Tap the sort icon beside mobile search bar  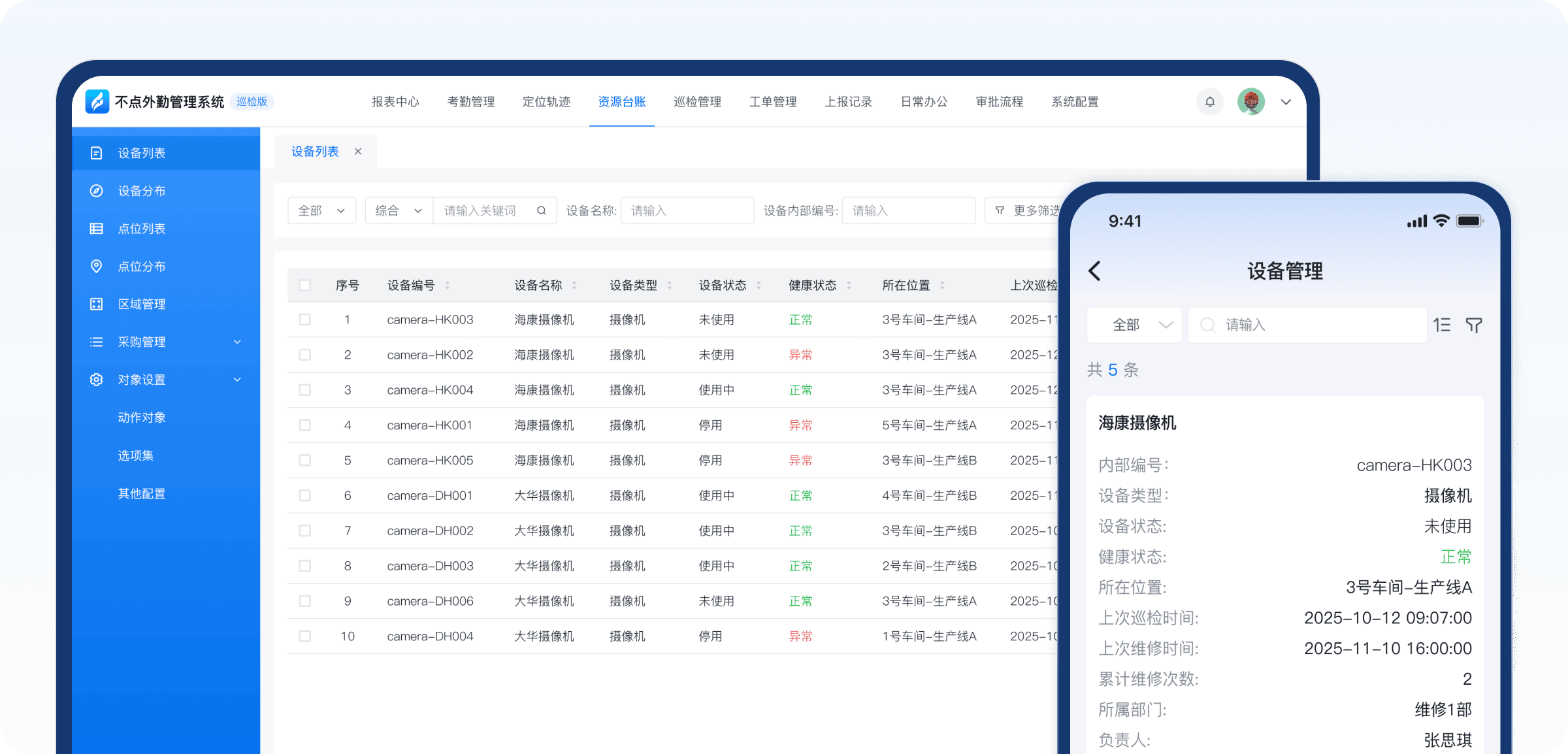(1442, 325)
